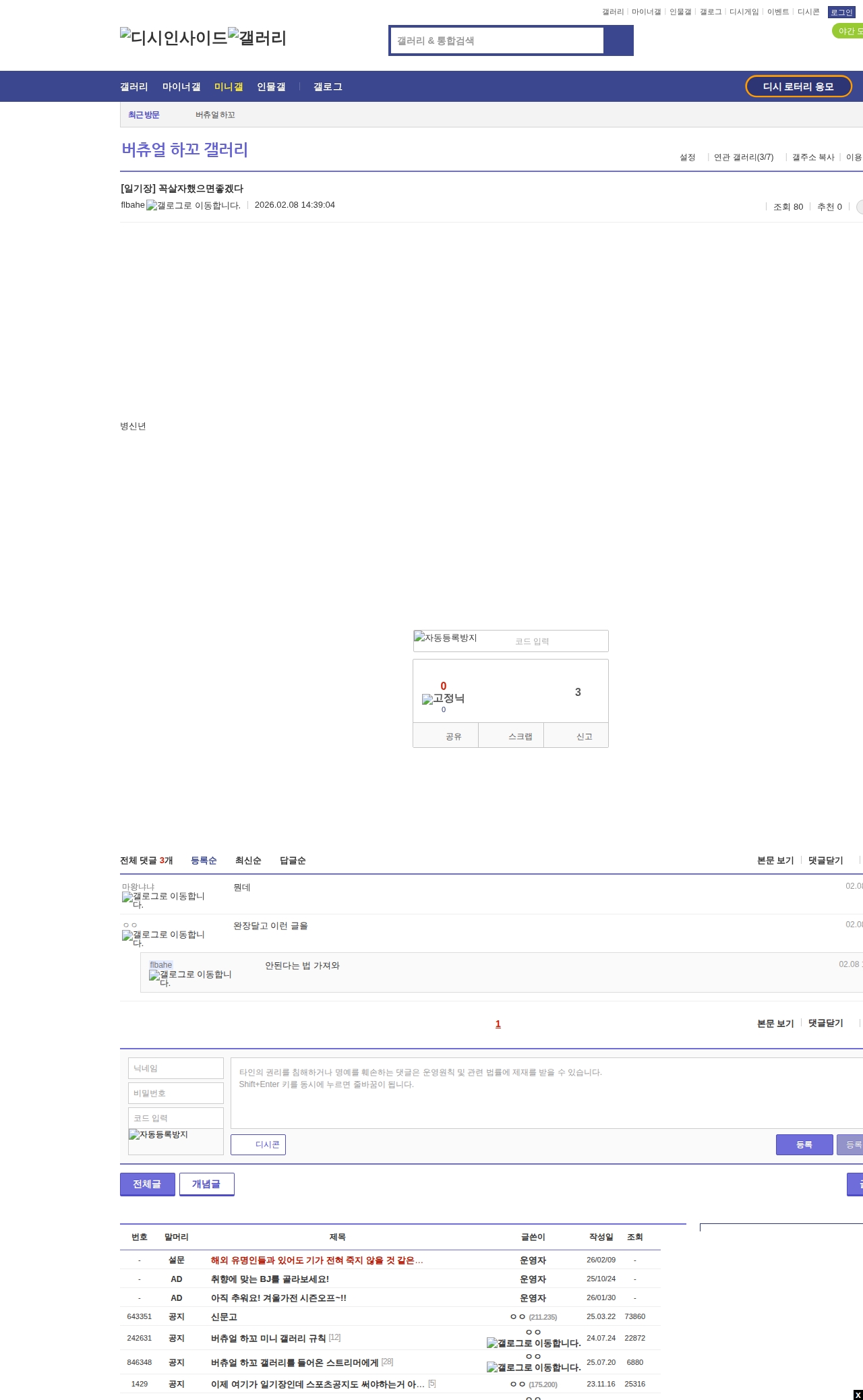
Task: Click the captcha image above the recommend box
Action: pyautogui.click(x=446, y=638)
